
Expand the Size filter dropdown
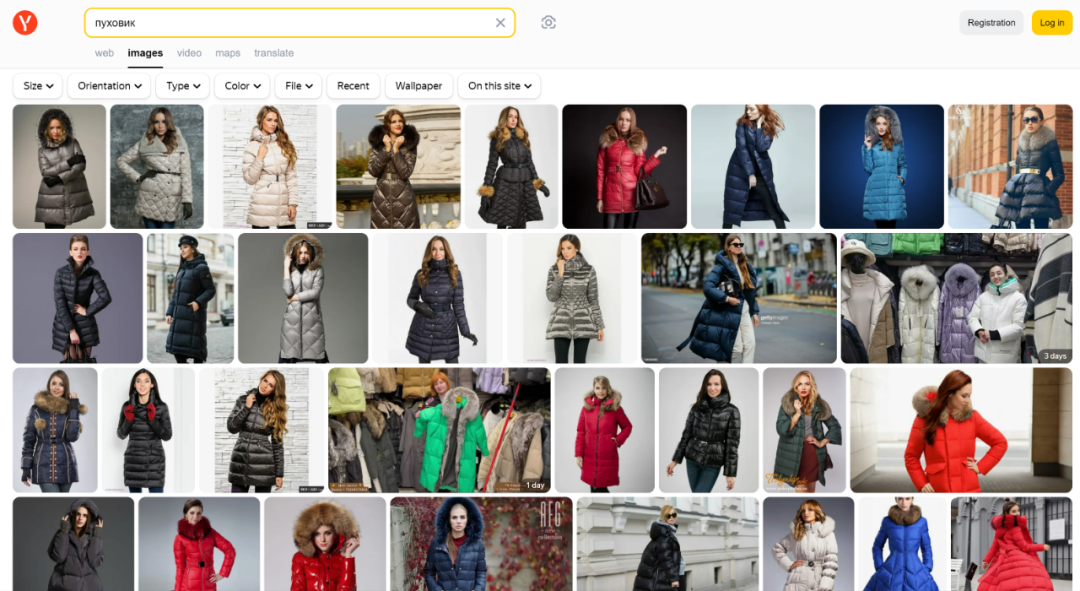point(38,86)
